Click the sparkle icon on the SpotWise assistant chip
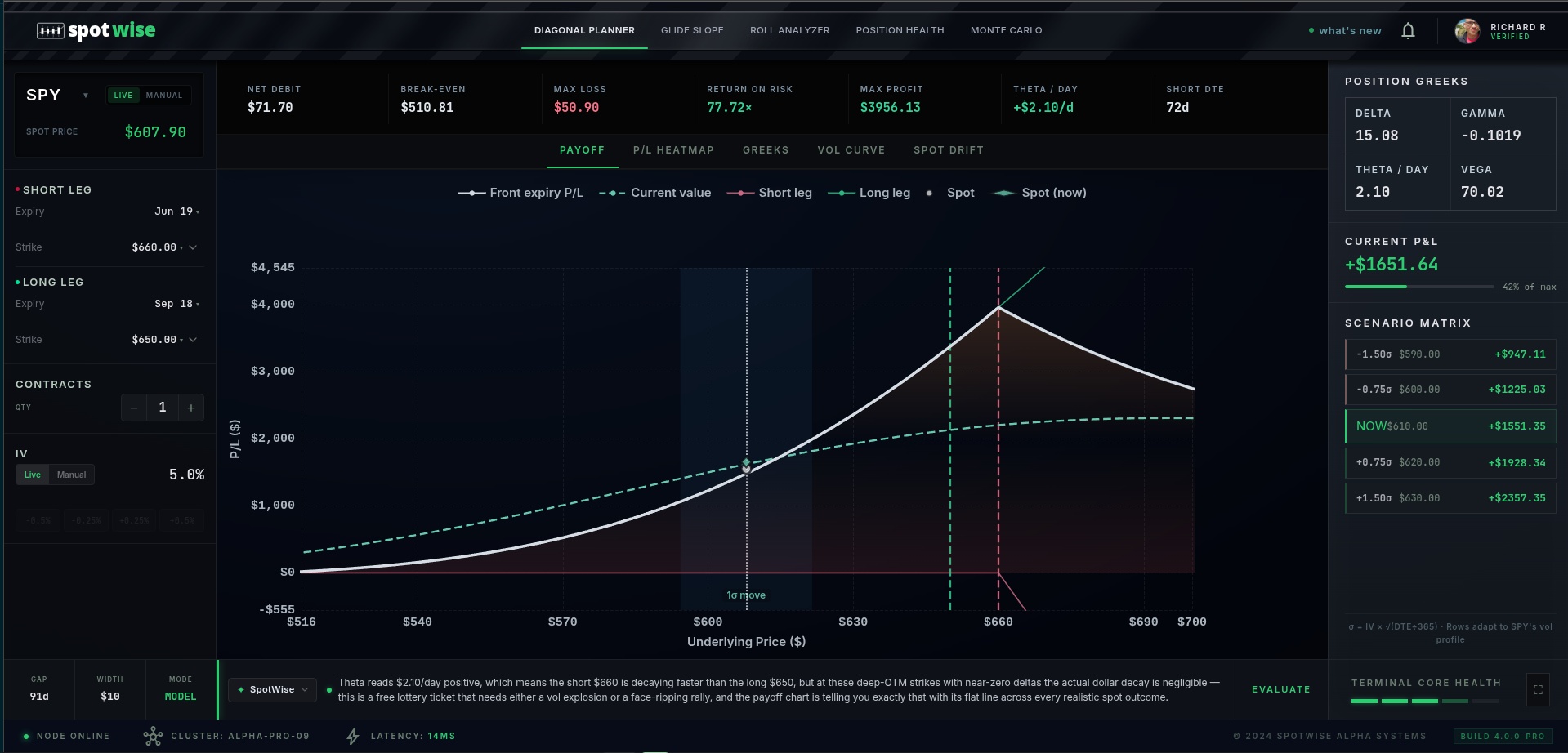Viewport: 1568px width, 753px height. [x=239, y=689]
